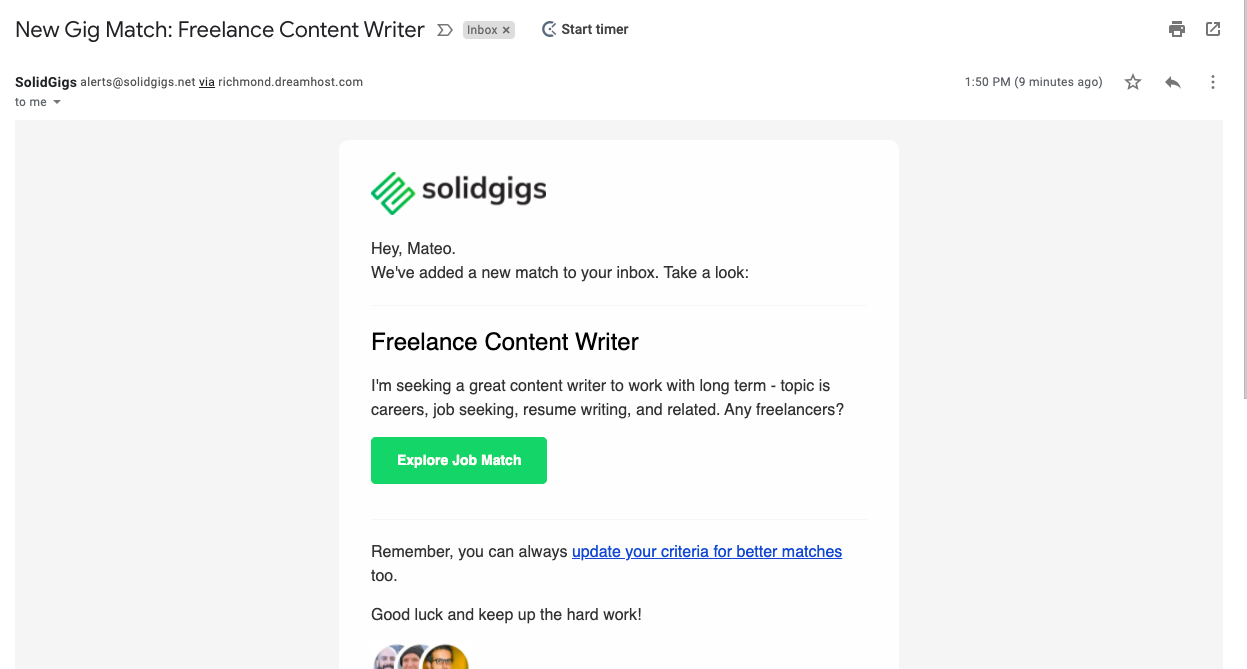
Task: Remove the Inbox label with its X
Action: pyautogui.click(x=507, y=30)
